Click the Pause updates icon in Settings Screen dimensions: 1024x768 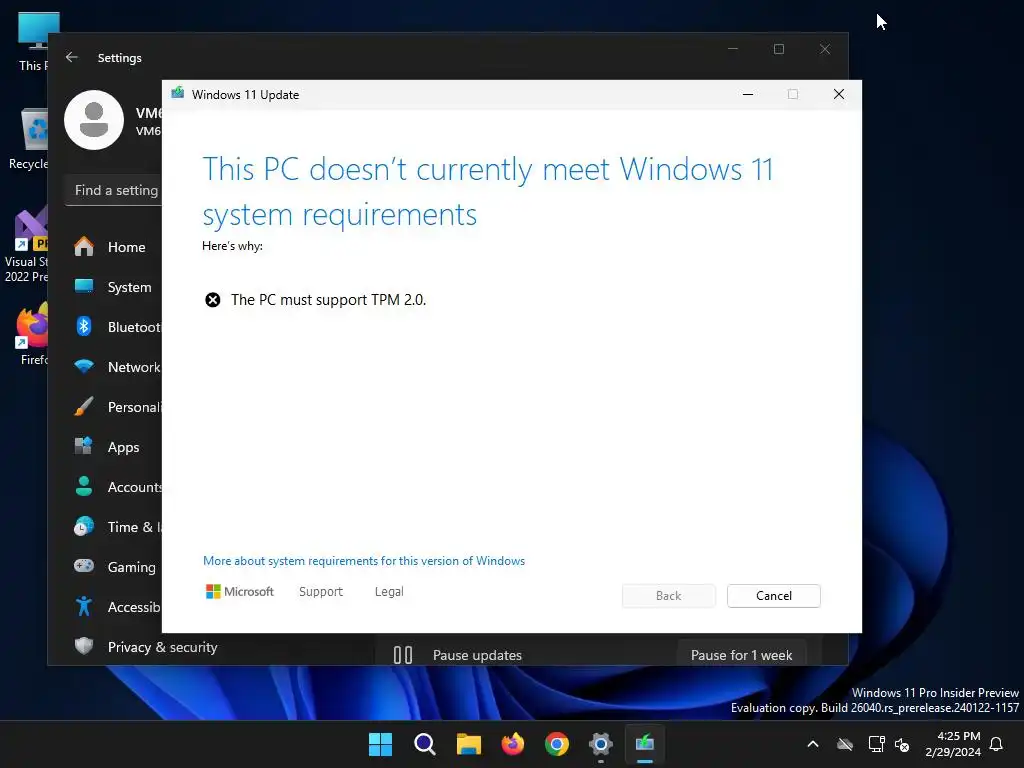403,655
